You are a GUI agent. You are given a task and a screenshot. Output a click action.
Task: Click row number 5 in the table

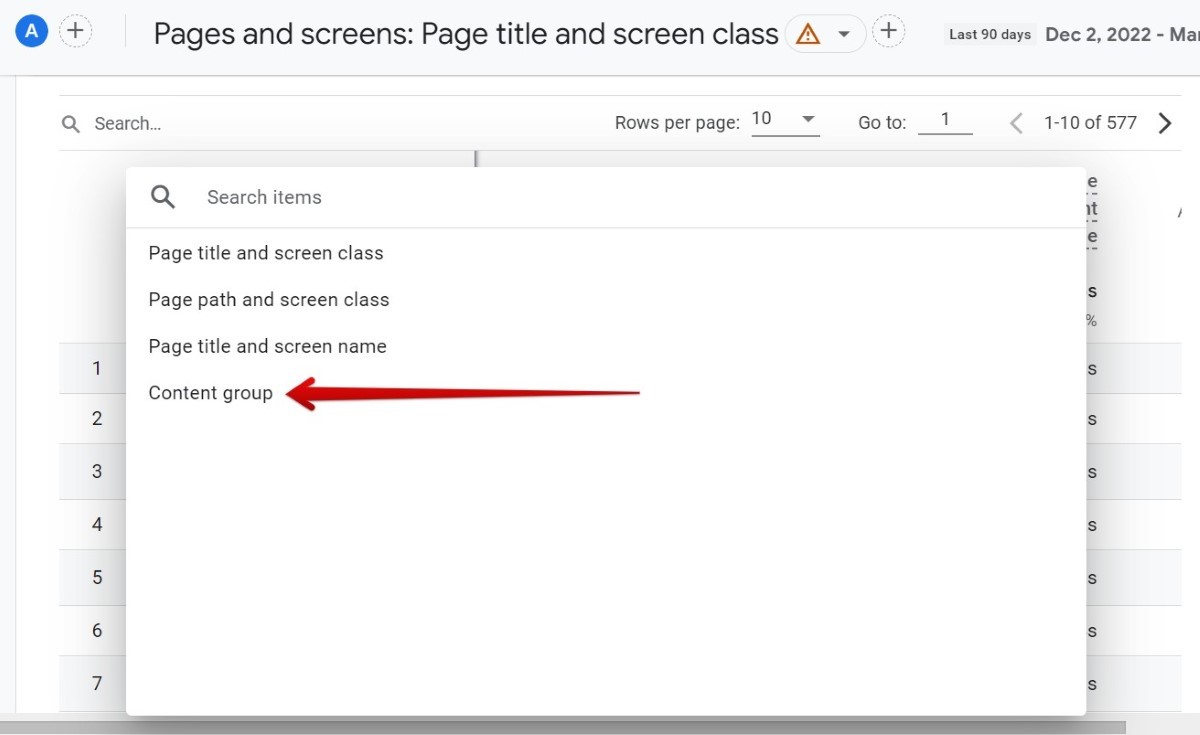97,577
